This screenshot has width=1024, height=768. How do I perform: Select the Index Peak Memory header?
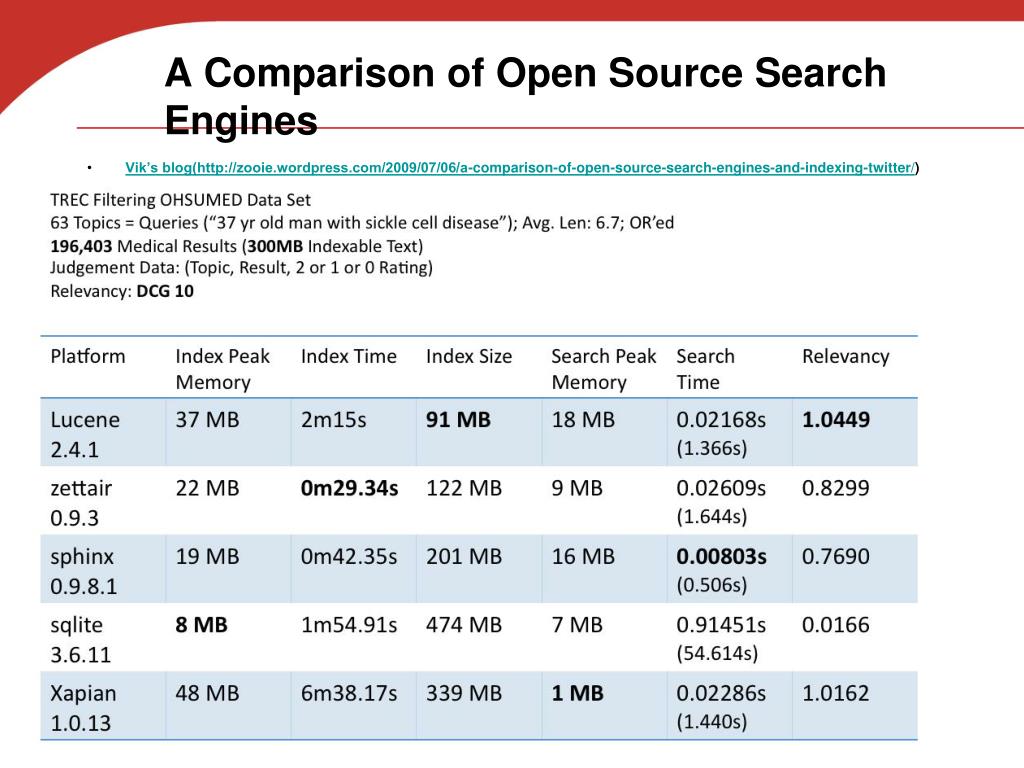pyautogui.click(x=222, y=369)
